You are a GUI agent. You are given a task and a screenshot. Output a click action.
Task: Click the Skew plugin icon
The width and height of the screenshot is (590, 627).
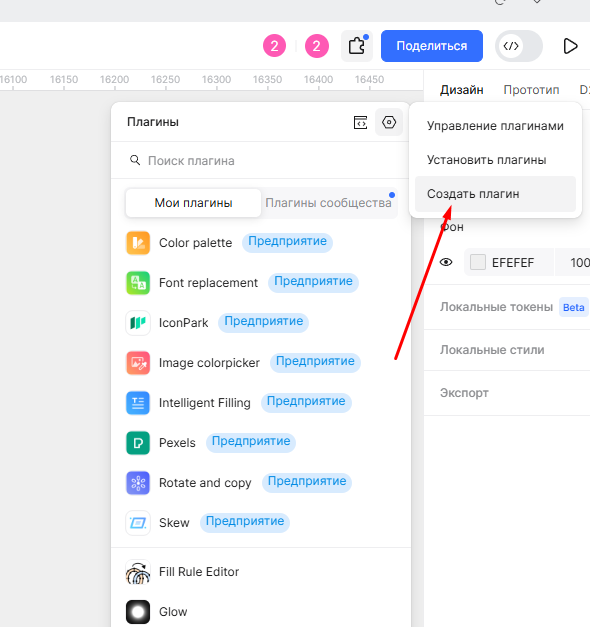pyautogui.click(x=138, y=523)
